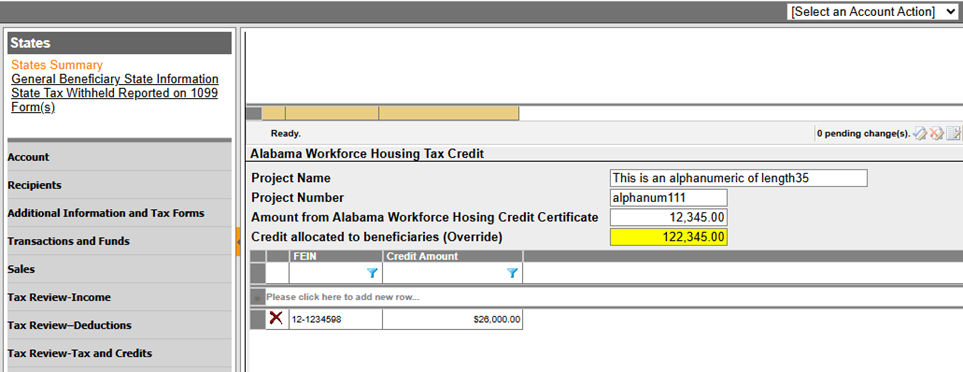Open the Credit Amount column filter funnel
Screen dimensions: 963x372
(x=513, y=273)
